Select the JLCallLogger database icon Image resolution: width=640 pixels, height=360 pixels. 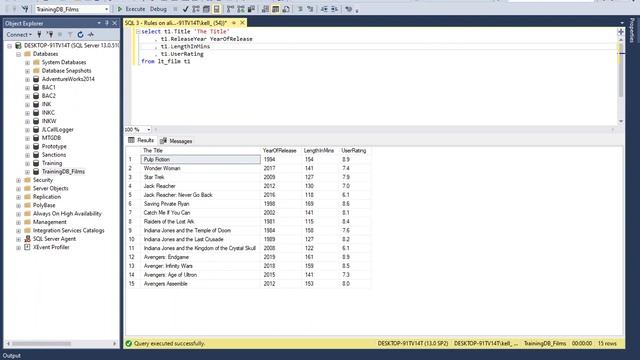coord(36,130)
